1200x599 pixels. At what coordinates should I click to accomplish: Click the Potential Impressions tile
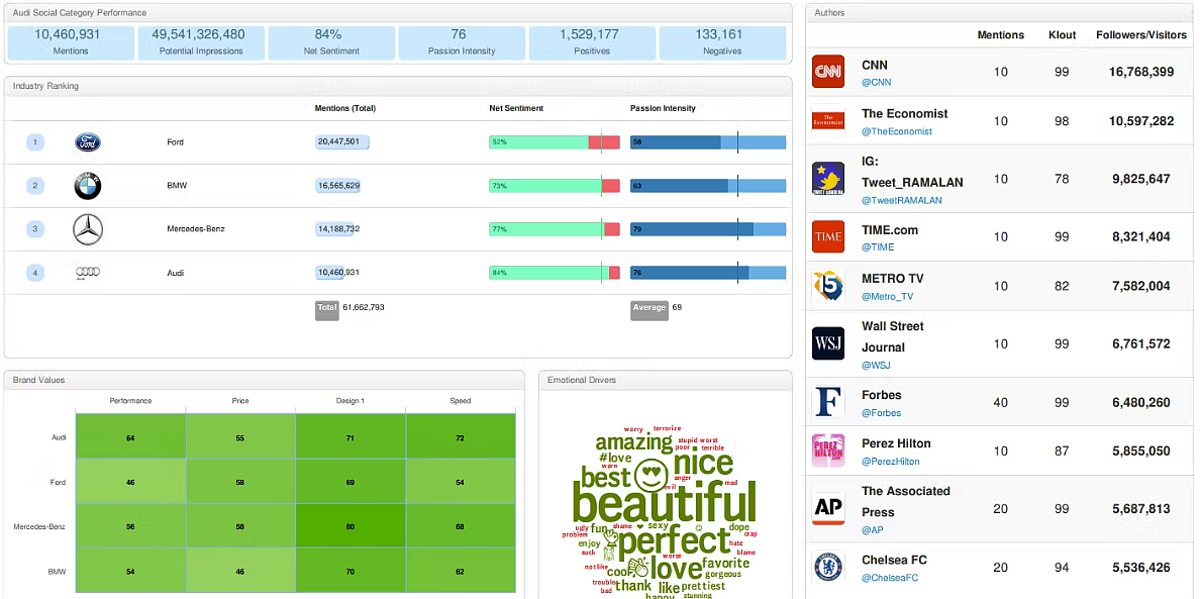click(201, 43)
